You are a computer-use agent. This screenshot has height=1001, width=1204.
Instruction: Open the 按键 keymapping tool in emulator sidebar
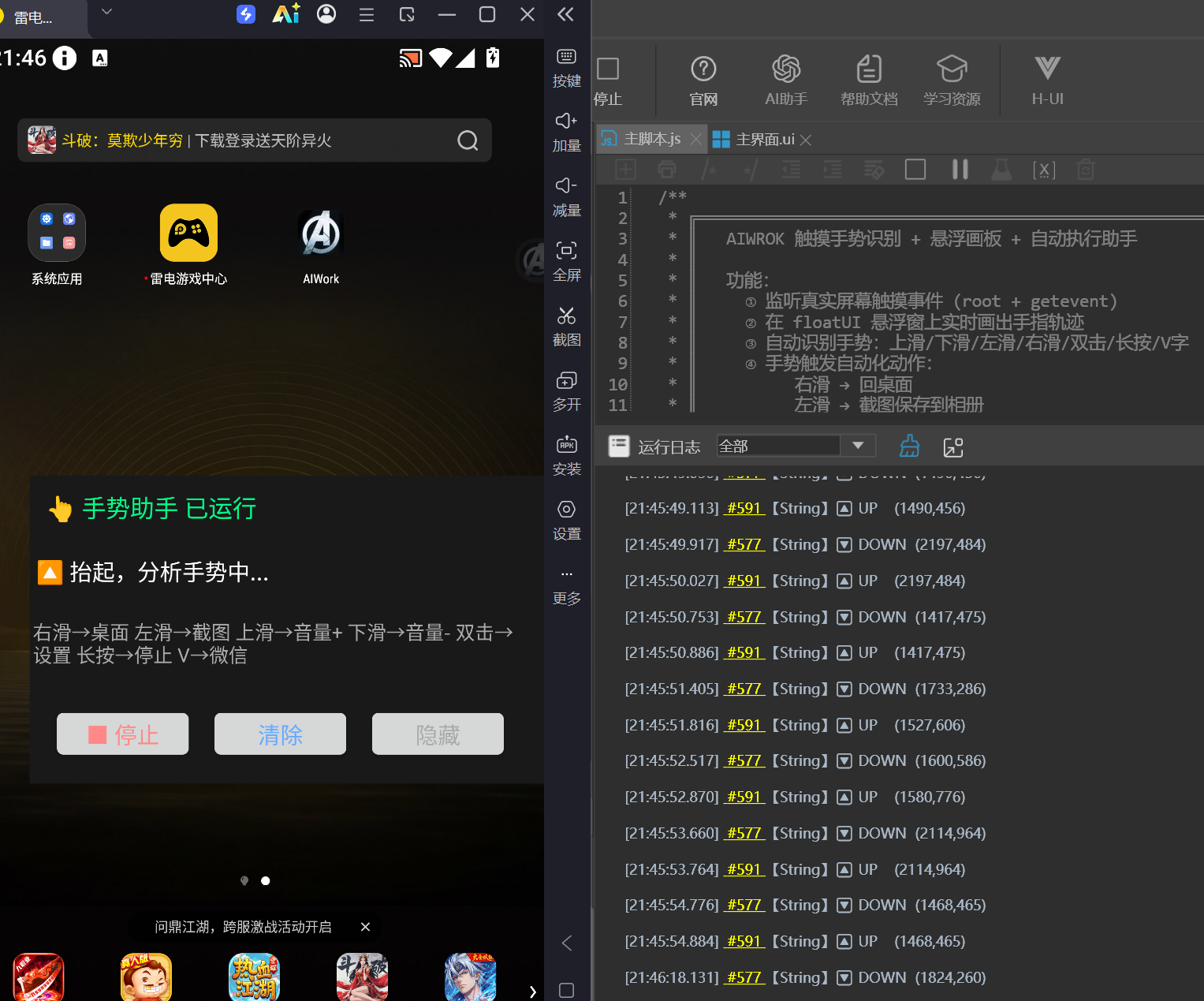pyautogui.click(x=566, y=66)
